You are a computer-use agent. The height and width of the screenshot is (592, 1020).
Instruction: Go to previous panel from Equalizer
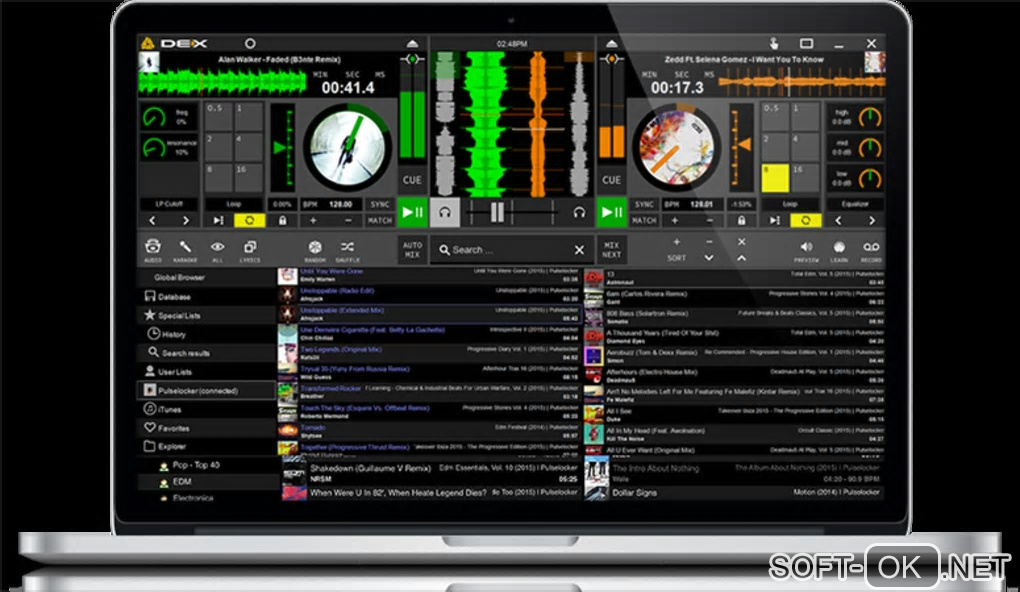839,221
